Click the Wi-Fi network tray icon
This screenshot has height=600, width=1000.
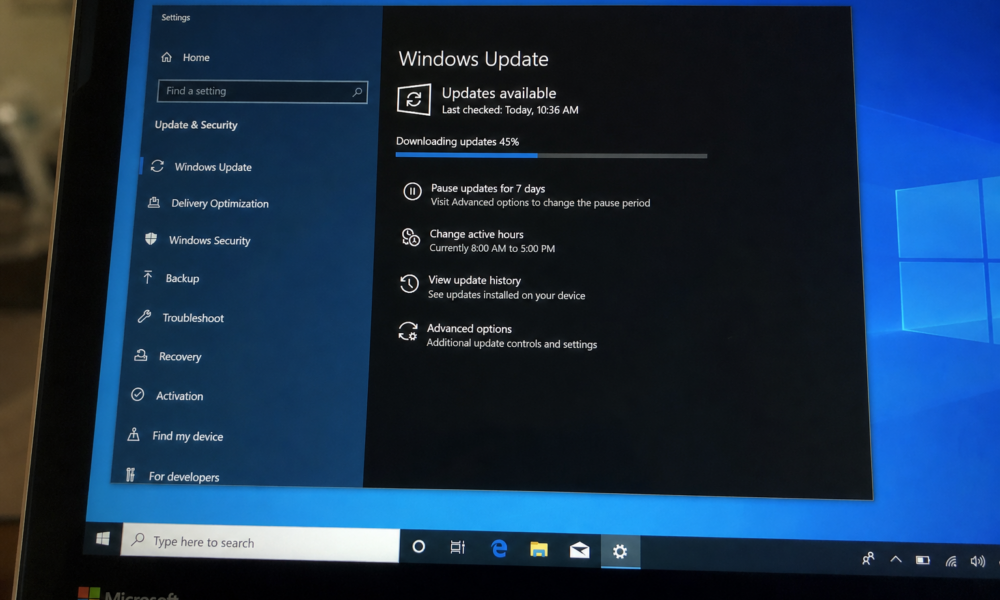951,561
